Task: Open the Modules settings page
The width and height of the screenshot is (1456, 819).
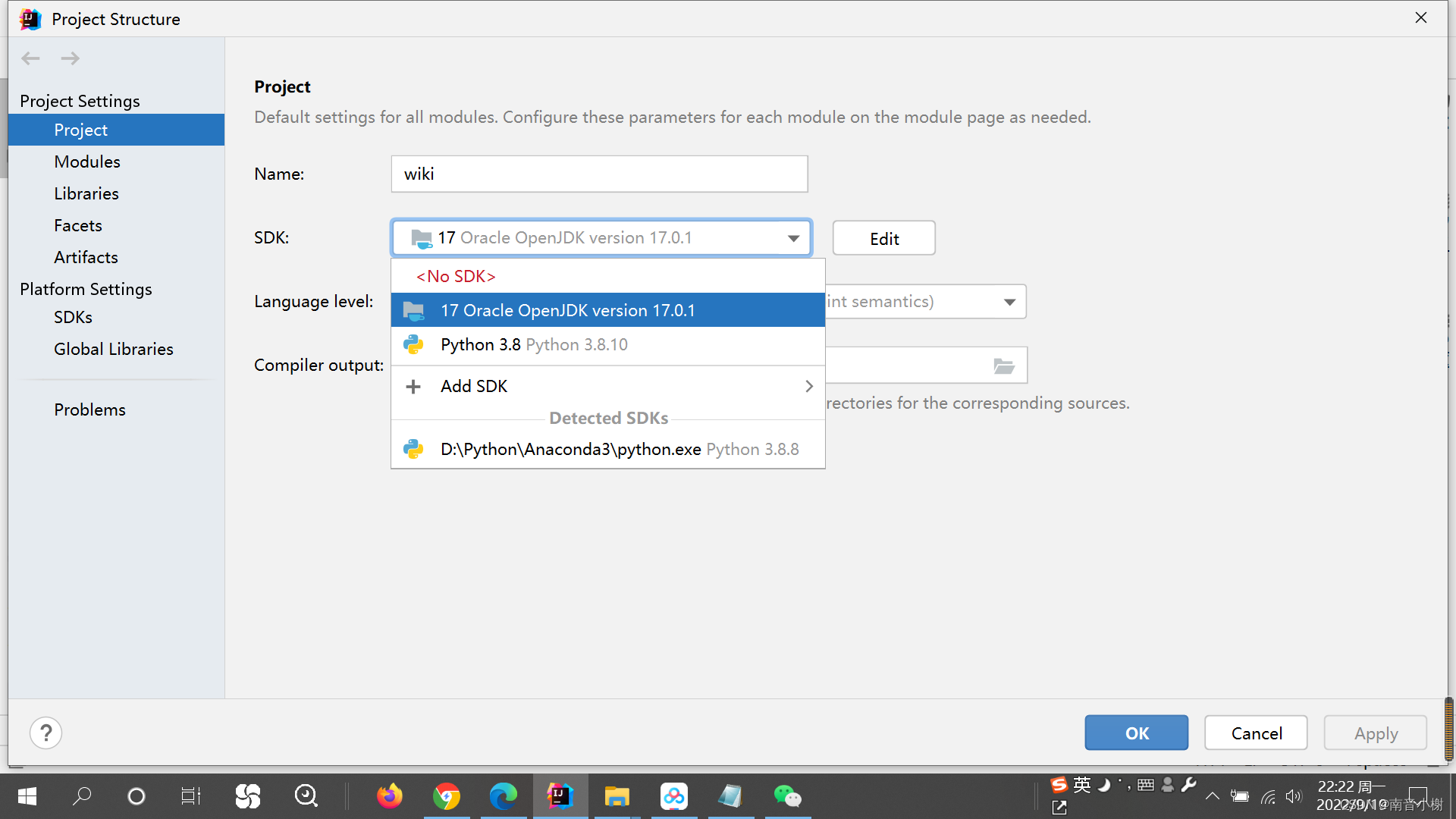Action: pos(87,162)
